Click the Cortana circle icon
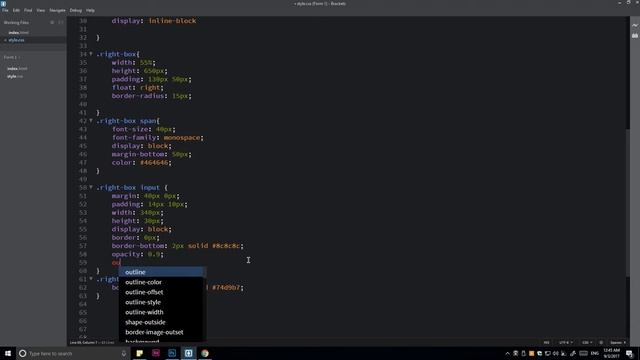Viewport: 640px width, 360px height. coord(22,353)
